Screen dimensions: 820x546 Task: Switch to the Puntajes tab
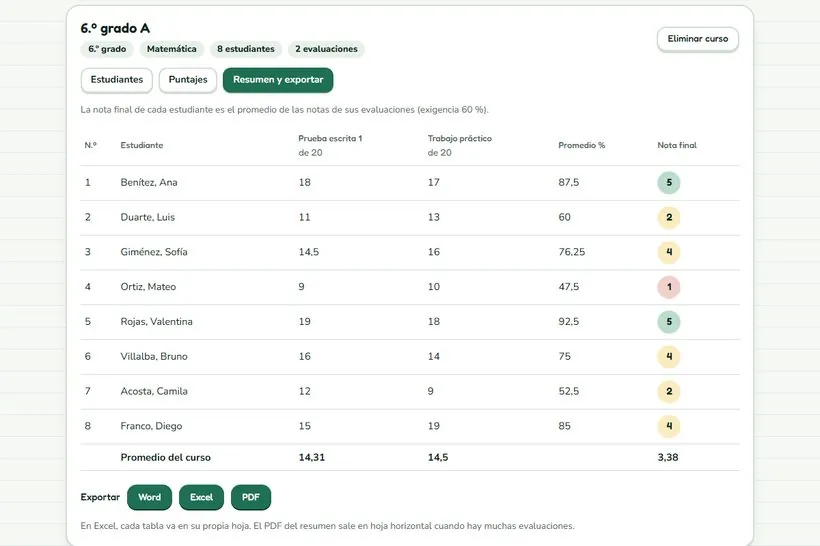point(188,80)
